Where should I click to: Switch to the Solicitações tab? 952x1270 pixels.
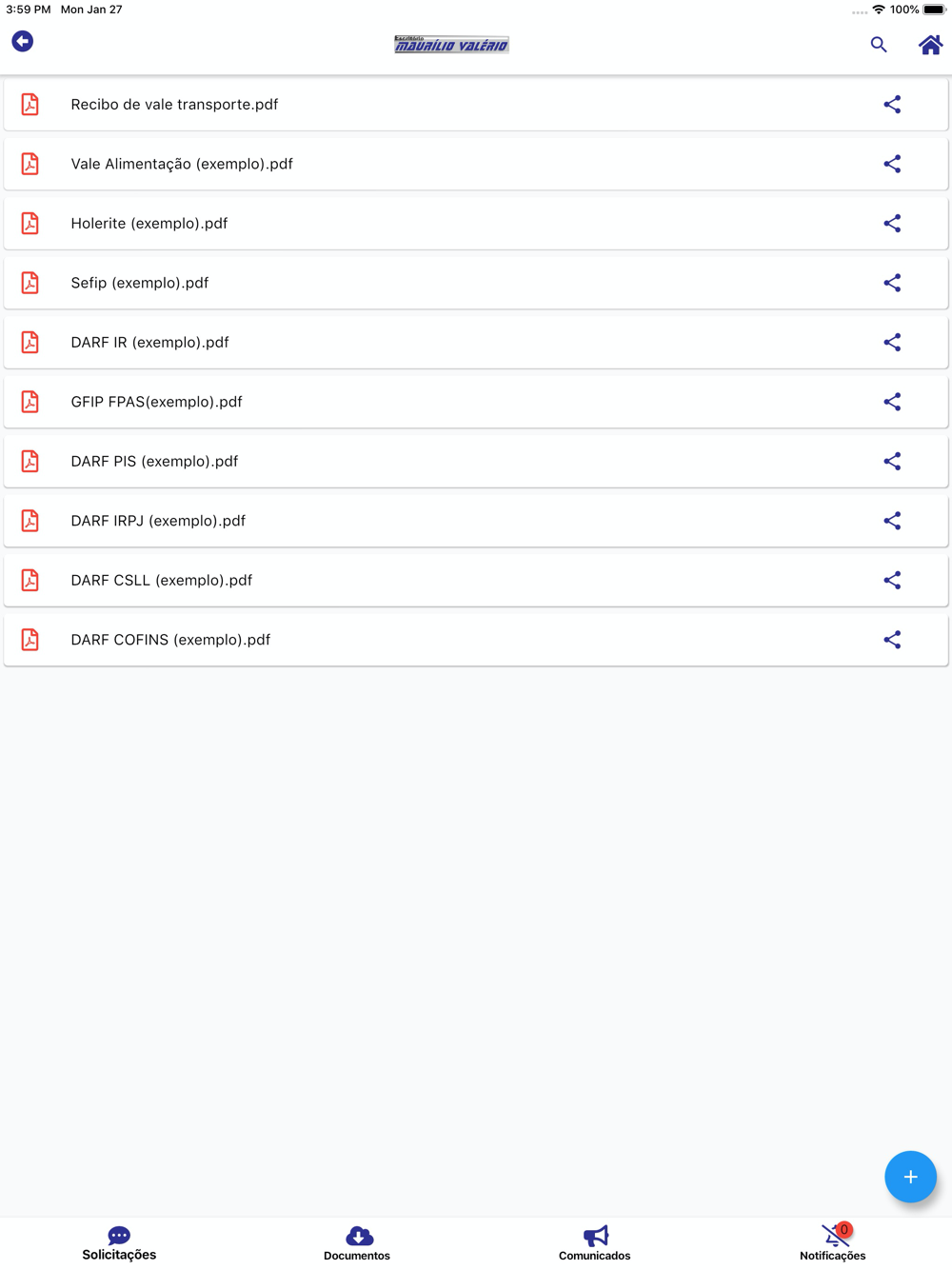click(119, 1242)
